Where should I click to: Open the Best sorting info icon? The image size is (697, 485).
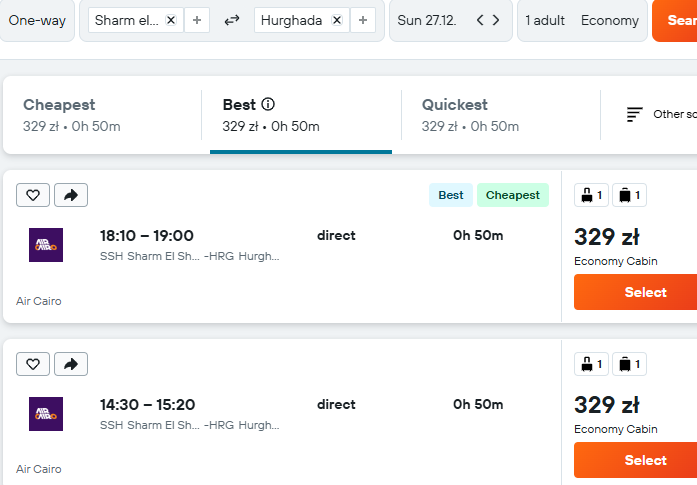(268, 104)
